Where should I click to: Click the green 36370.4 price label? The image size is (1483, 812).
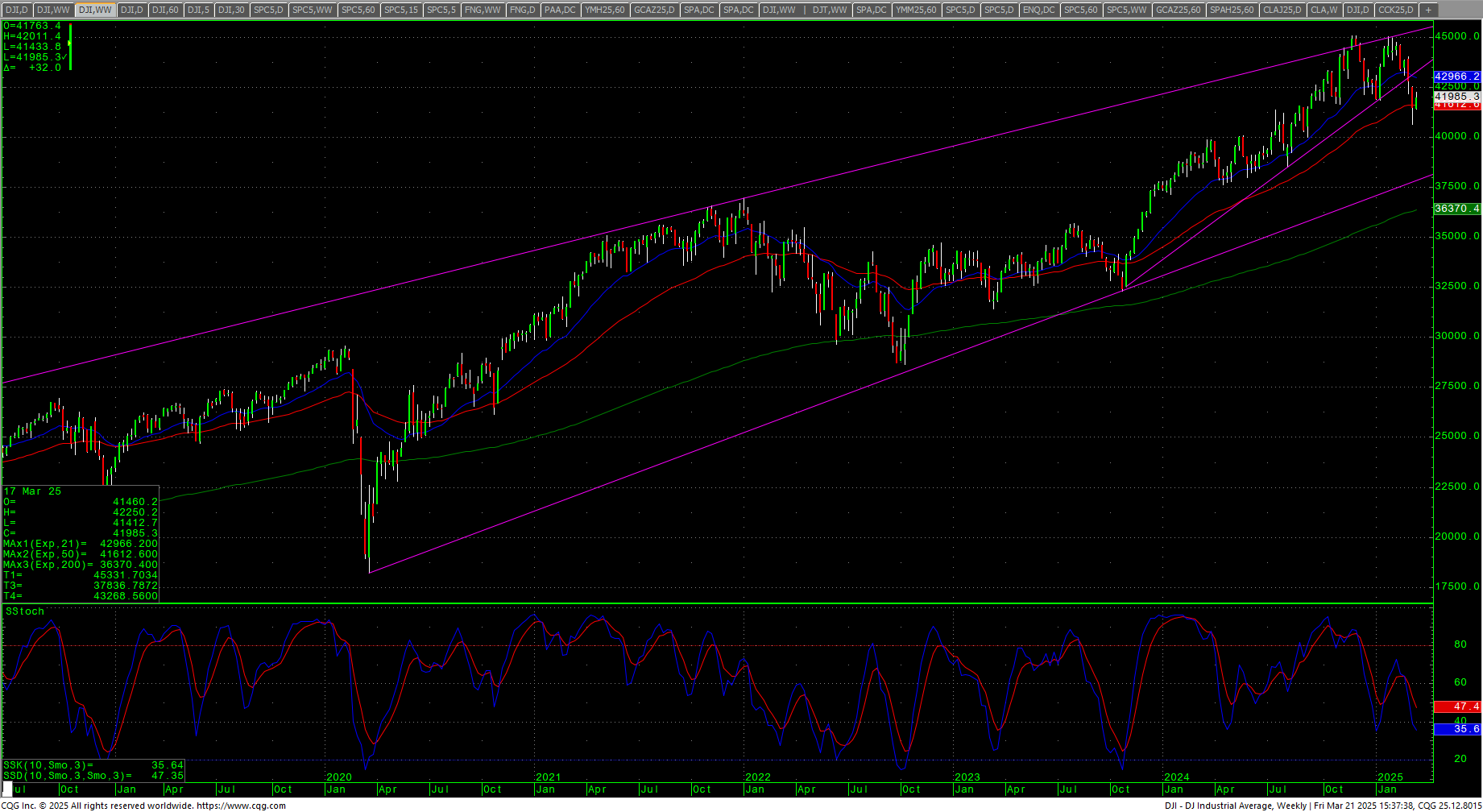(1456, 209)
